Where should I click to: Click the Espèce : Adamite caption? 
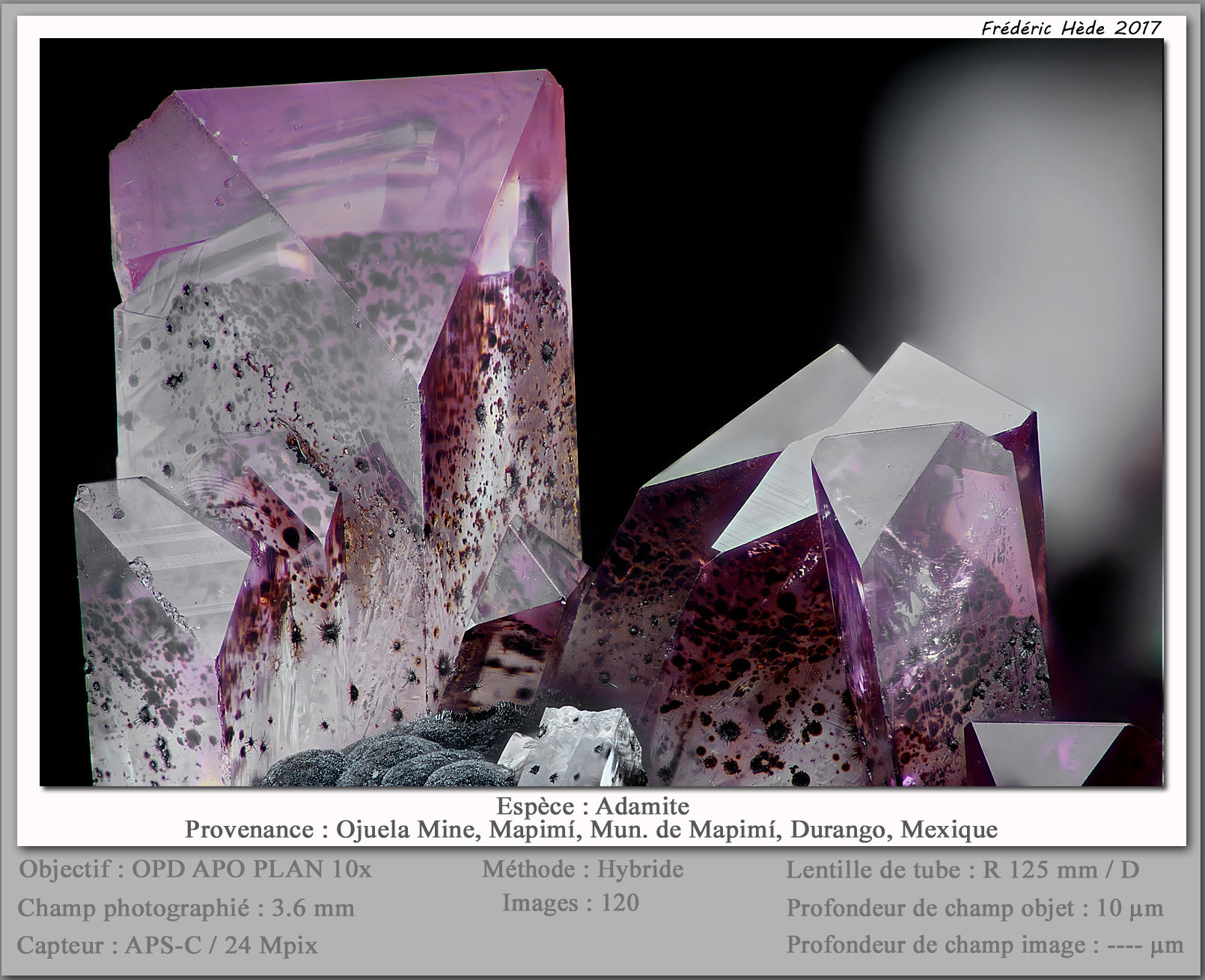pos(592,806)
